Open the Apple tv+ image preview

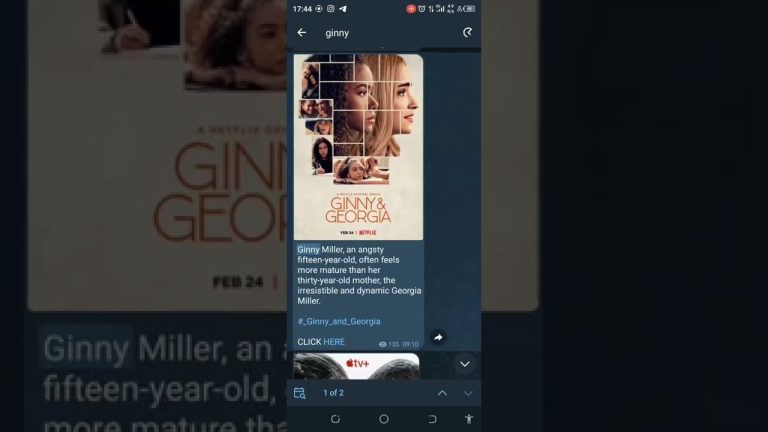coord(357,366)
